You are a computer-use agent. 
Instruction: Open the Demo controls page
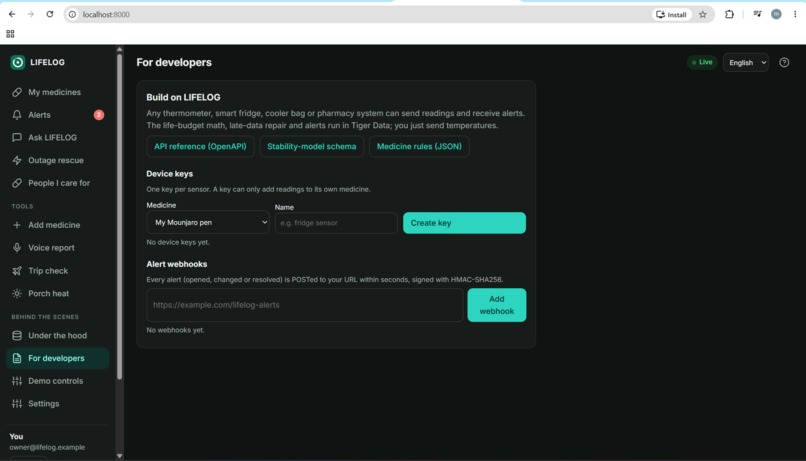pyautogui.click(x=56, y=381)
